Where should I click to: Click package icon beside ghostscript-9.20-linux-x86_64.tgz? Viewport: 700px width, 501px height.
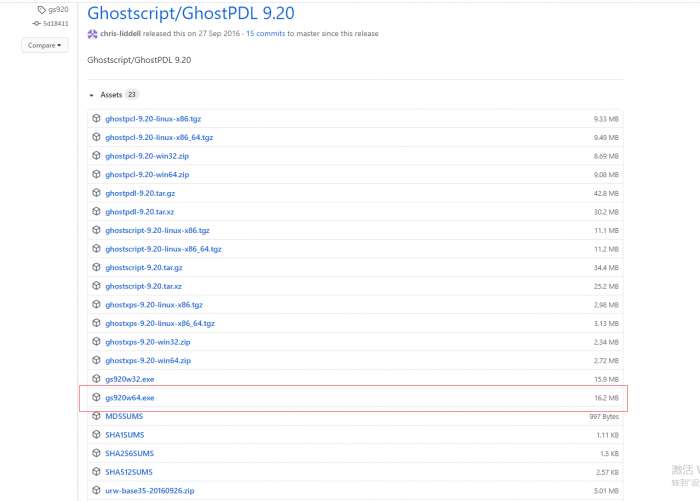coord(96,249)
